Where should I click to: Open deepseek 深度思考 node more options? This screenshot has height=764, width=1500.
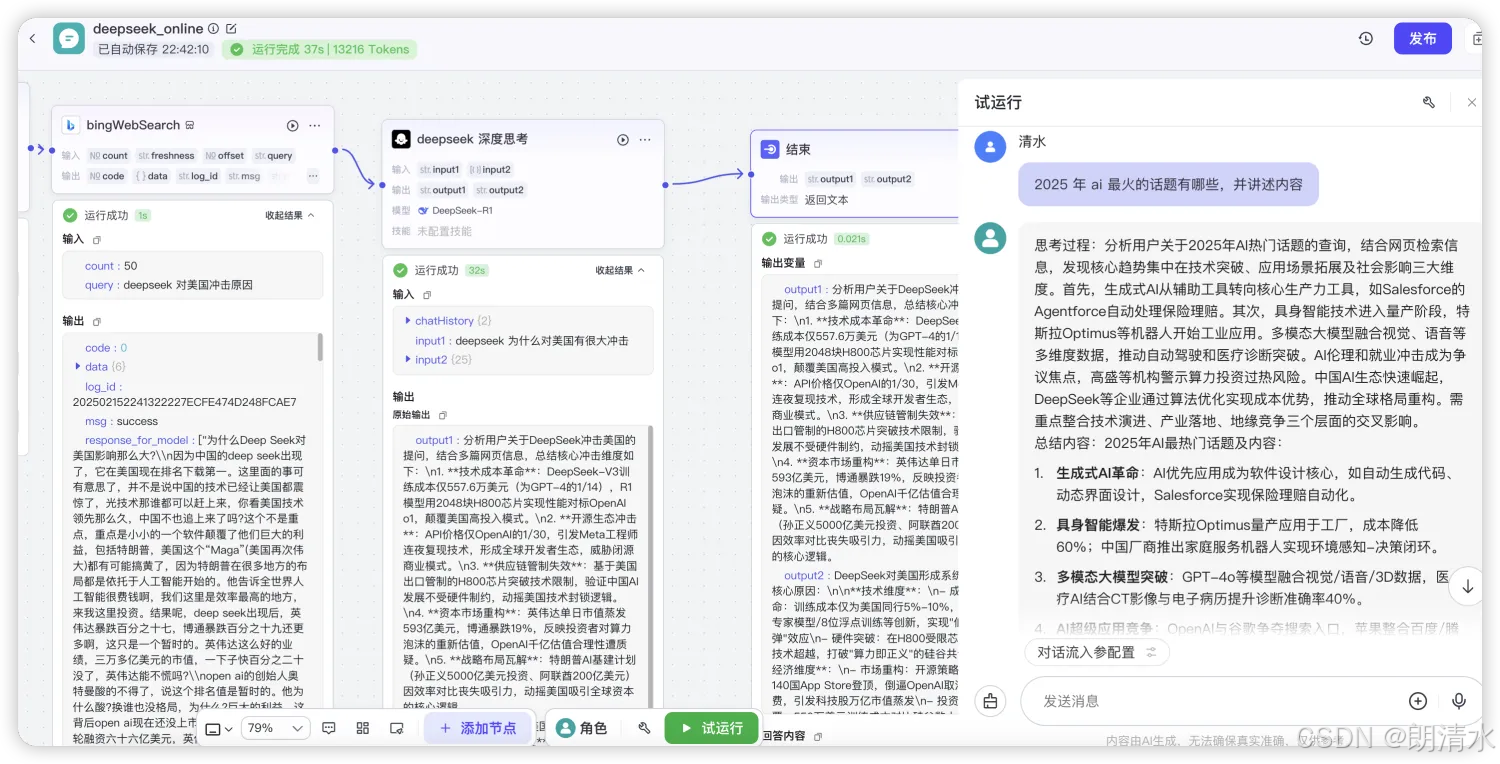click(x=645, y=139)
